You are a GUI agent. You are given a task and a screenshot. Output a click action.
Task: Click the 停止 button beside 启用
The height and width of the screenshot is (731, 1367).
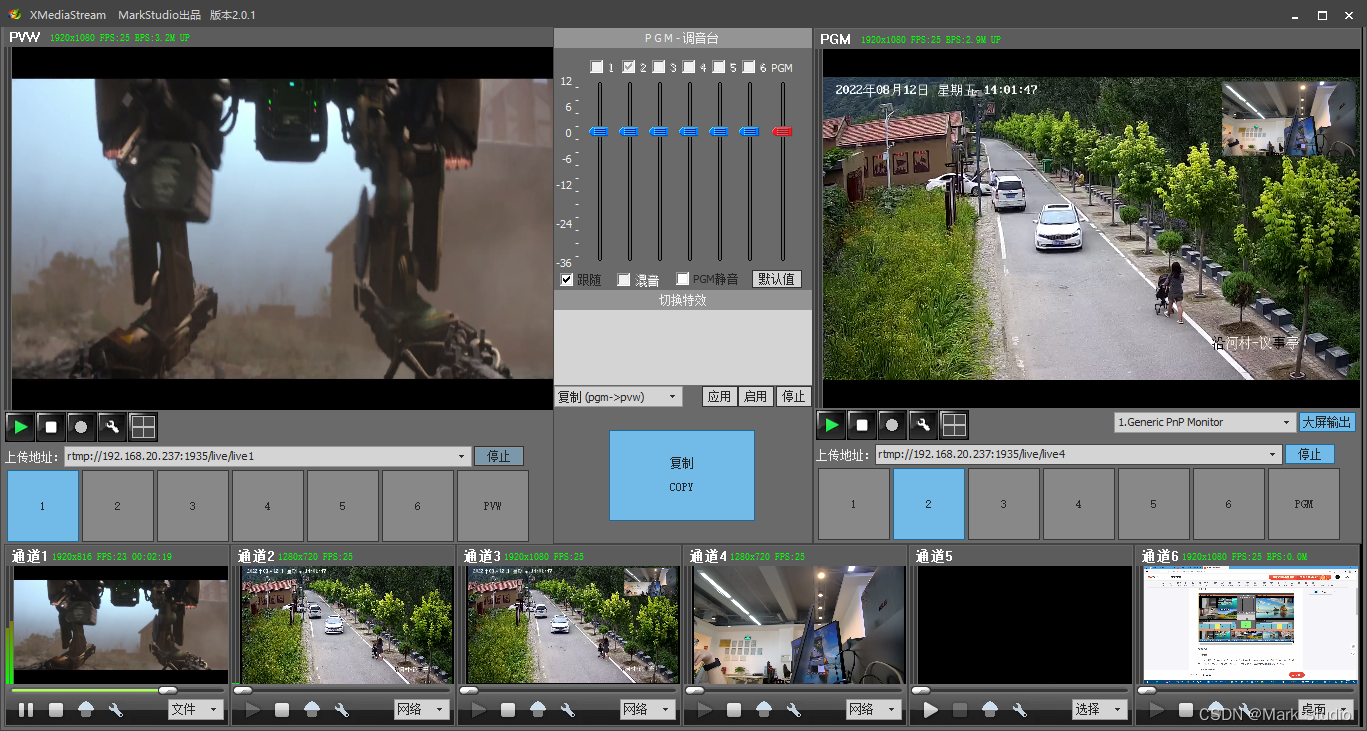tap(793, 397)
